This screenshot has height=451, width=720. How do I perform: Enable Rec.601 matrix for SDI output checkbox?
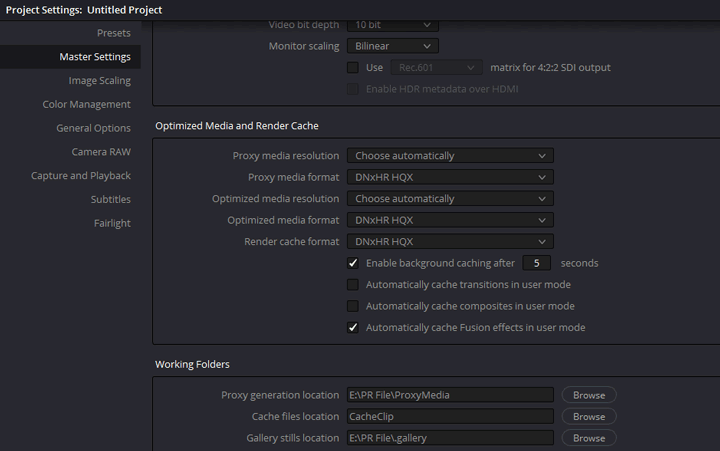pyautogui.click(x=353, y=68)
